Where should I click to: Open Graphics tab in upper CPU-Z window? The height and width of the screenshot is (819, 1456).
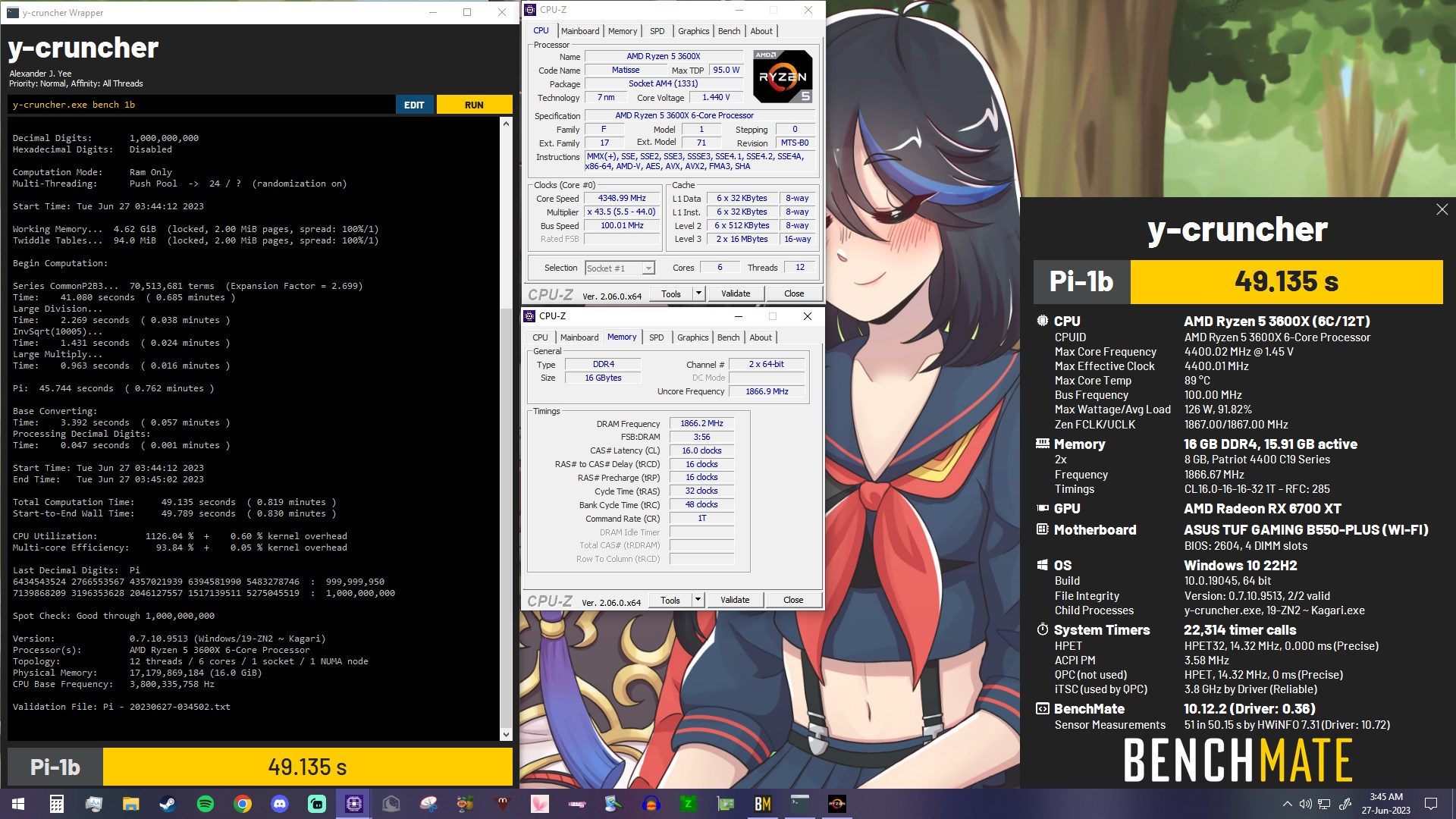[x=694, y=31]
